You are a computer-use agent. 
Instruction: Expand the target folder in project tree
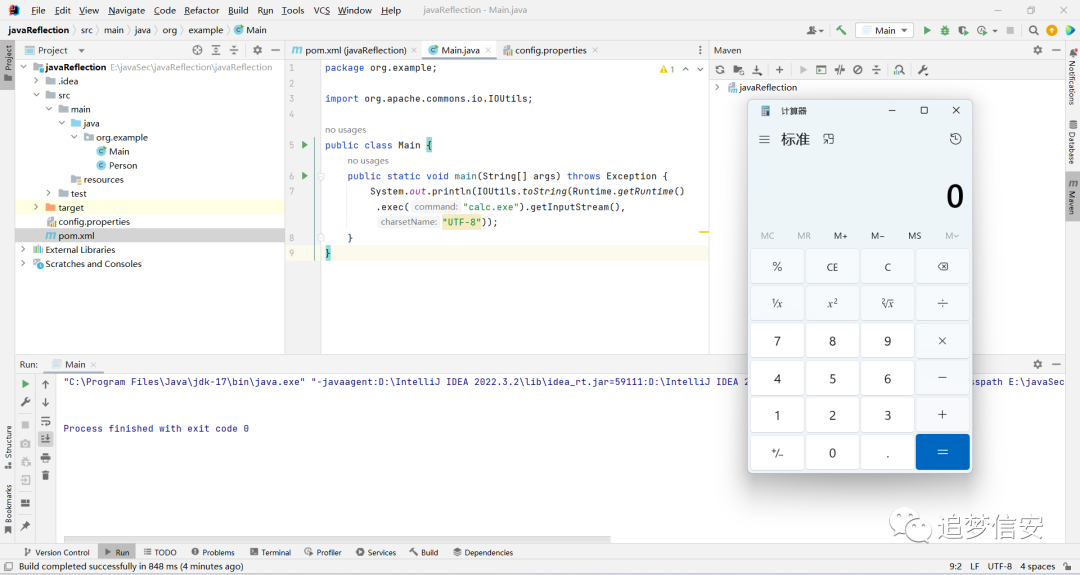(36, 207)
